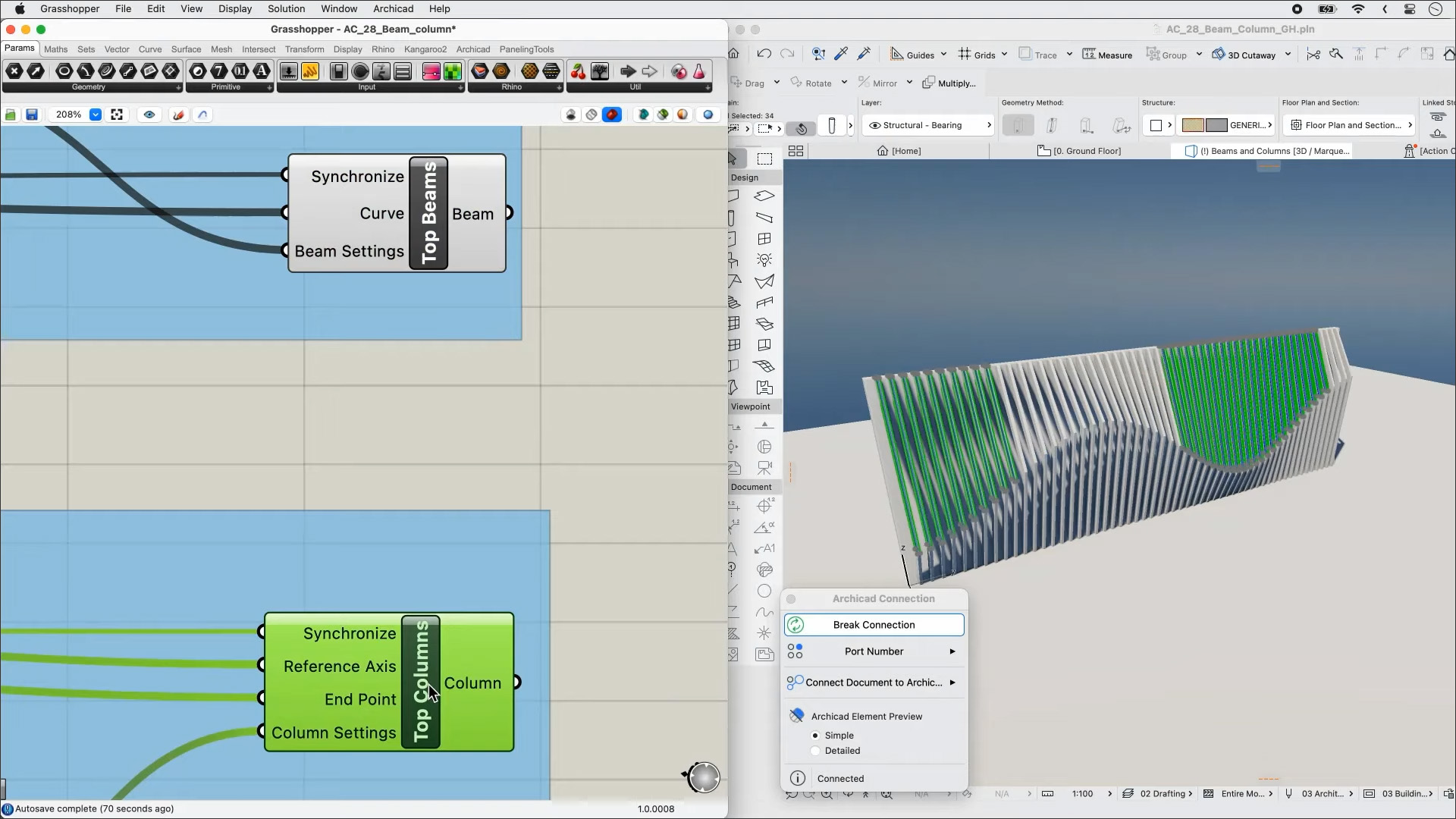Click the spiral icon in Rhino group
1456x819 pixels.
(501, 71)
